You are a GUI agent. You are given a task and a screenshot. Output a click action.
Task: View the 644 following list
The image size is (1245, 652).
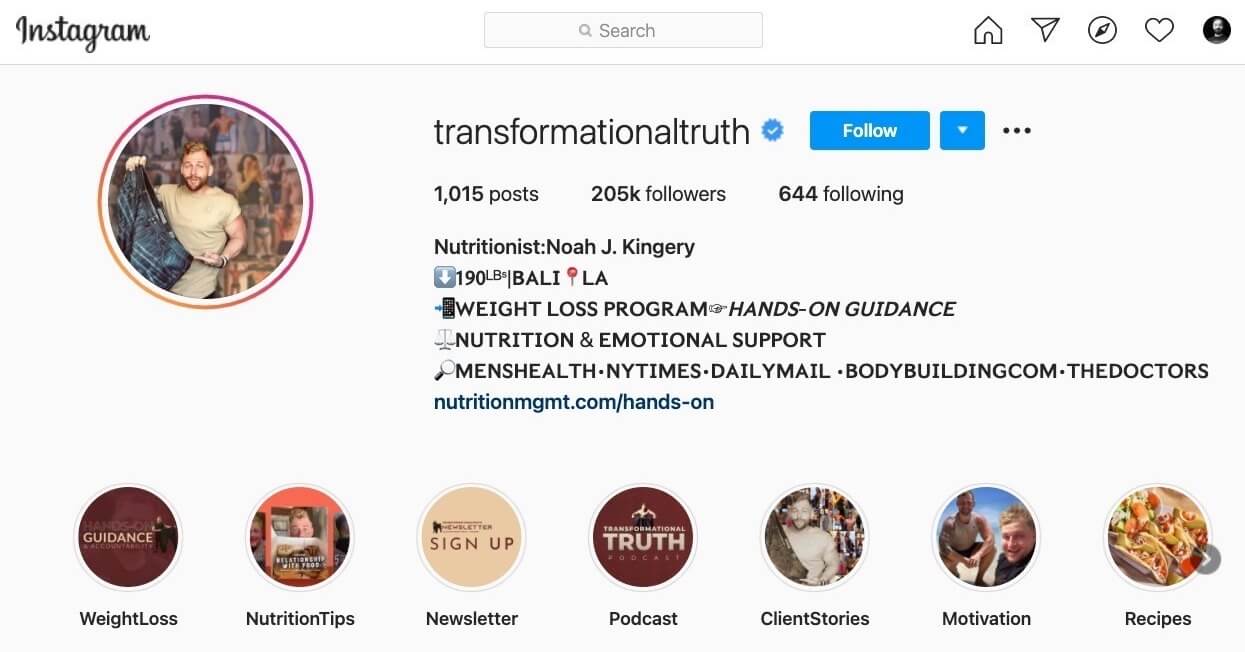pos(841,194)
